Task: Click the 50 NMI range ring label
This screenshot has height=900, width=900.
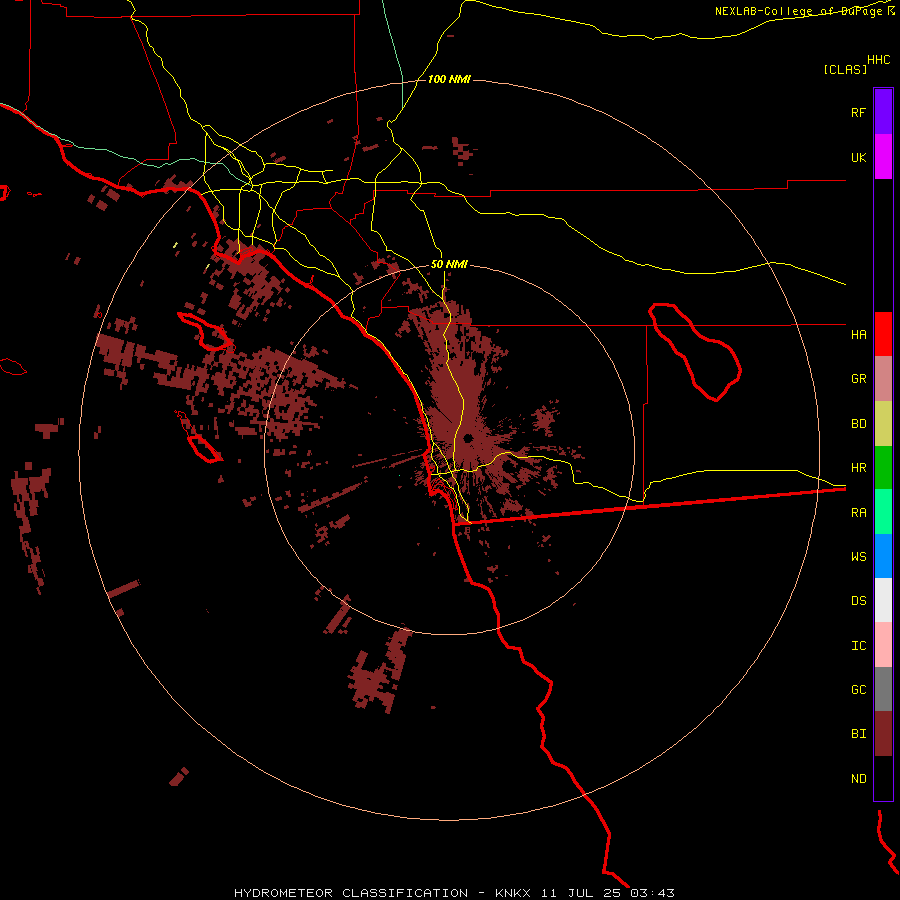Action: pos(449,264)
